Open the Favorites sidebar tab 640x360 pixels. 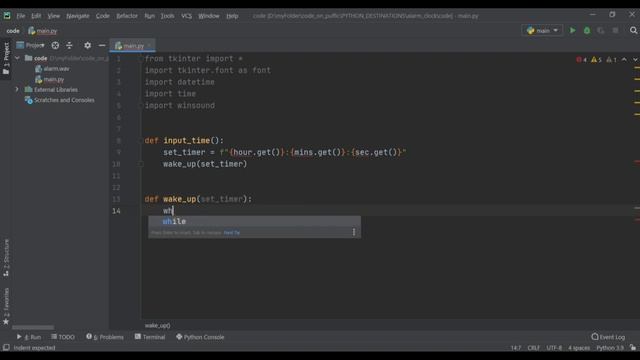(x=6, y=306)
